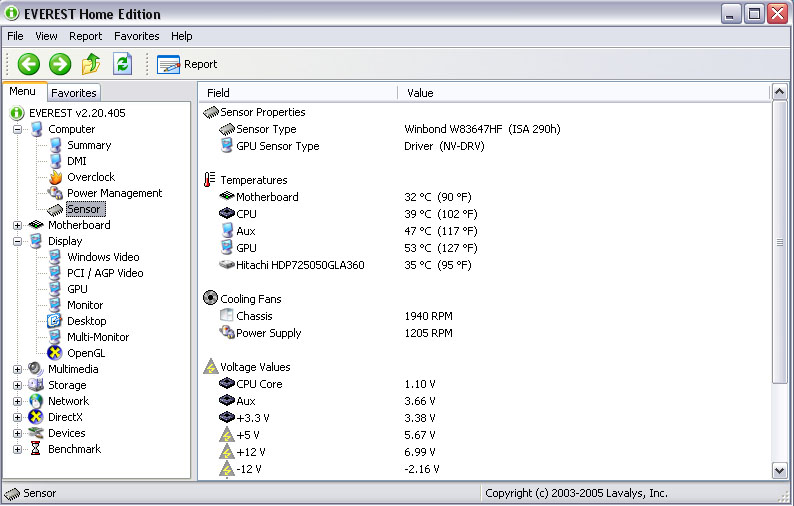Image resolution: width=794 pixels, height=506 pixels.
Task: Expand the Network tree node
Action: pos(17,401)
